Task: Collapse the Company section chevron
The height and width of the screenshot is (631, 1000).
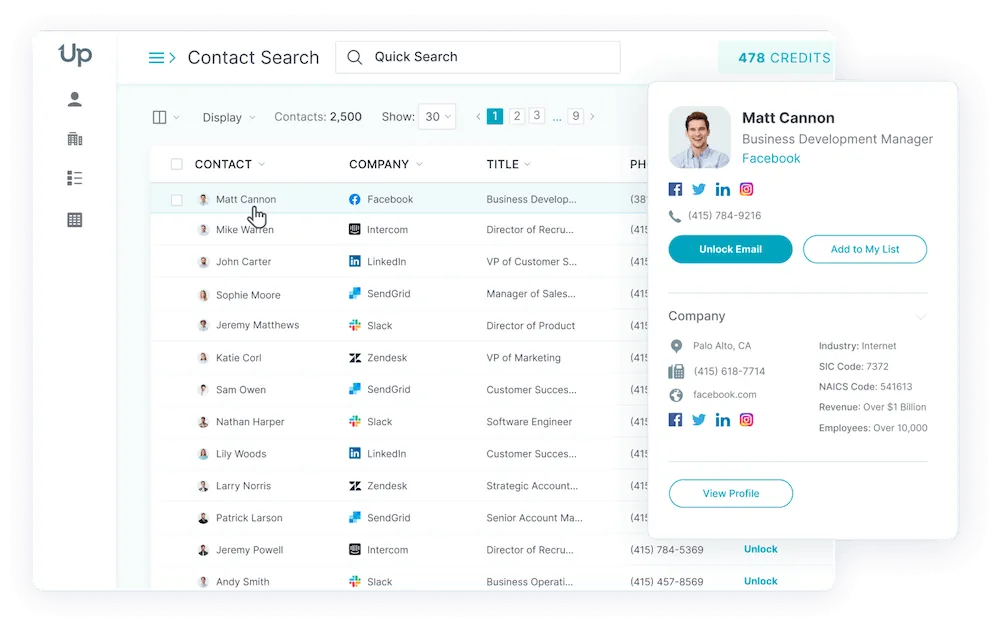Action: tap(922, 316)
